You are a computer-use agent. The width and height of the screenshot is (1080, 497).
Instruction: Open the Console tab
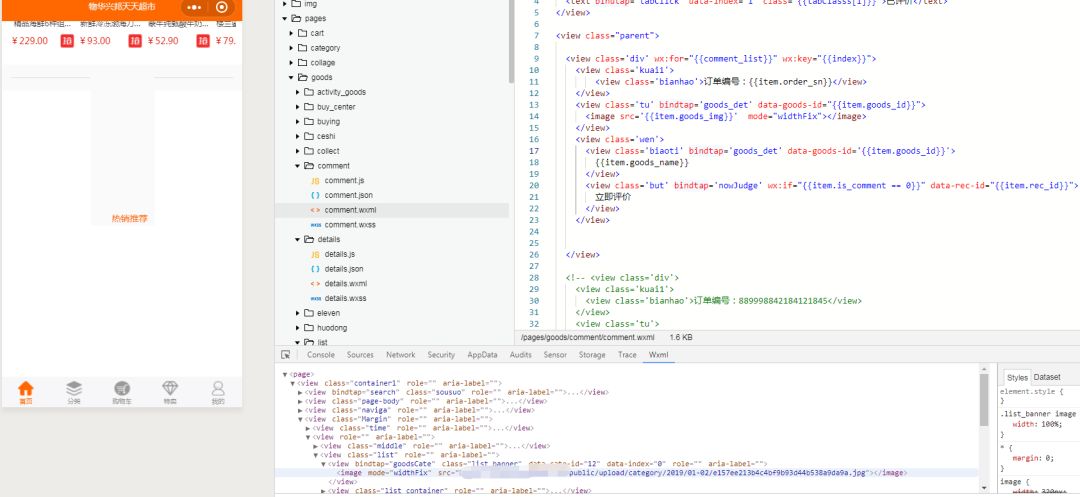(x=321, y=355)
